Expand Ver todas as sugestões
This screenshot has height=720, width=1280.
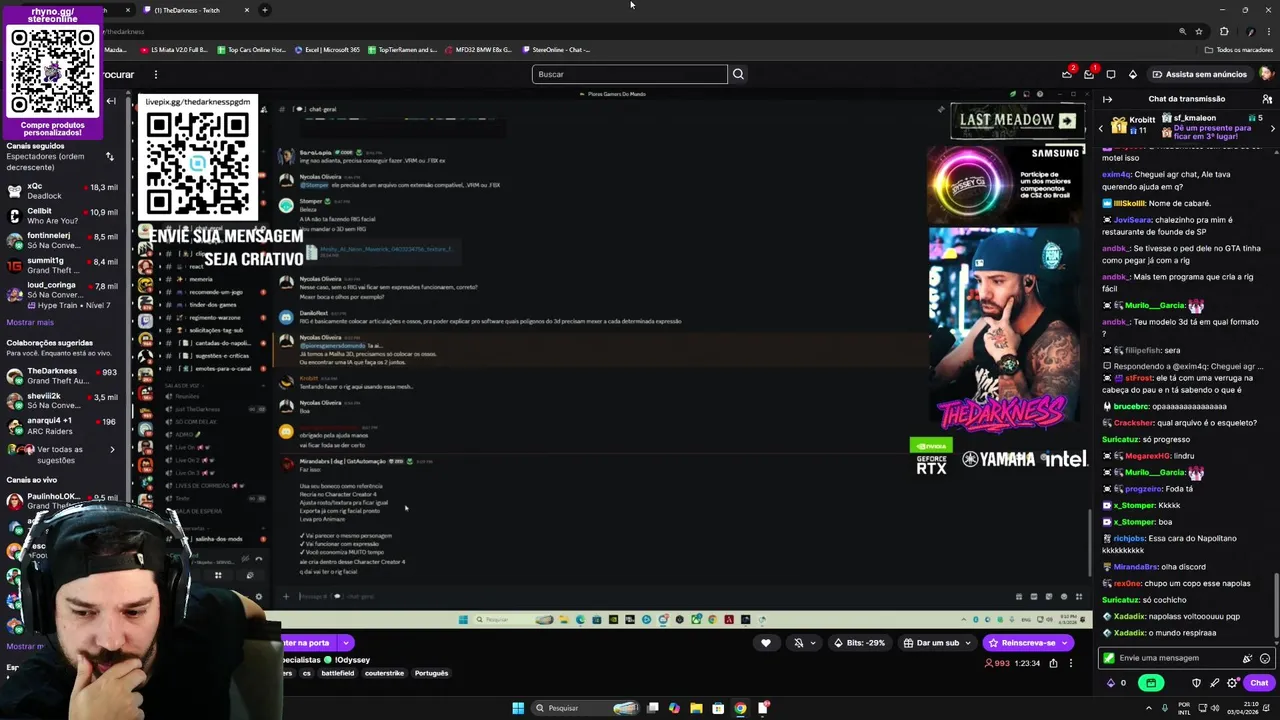coord(62,454)
